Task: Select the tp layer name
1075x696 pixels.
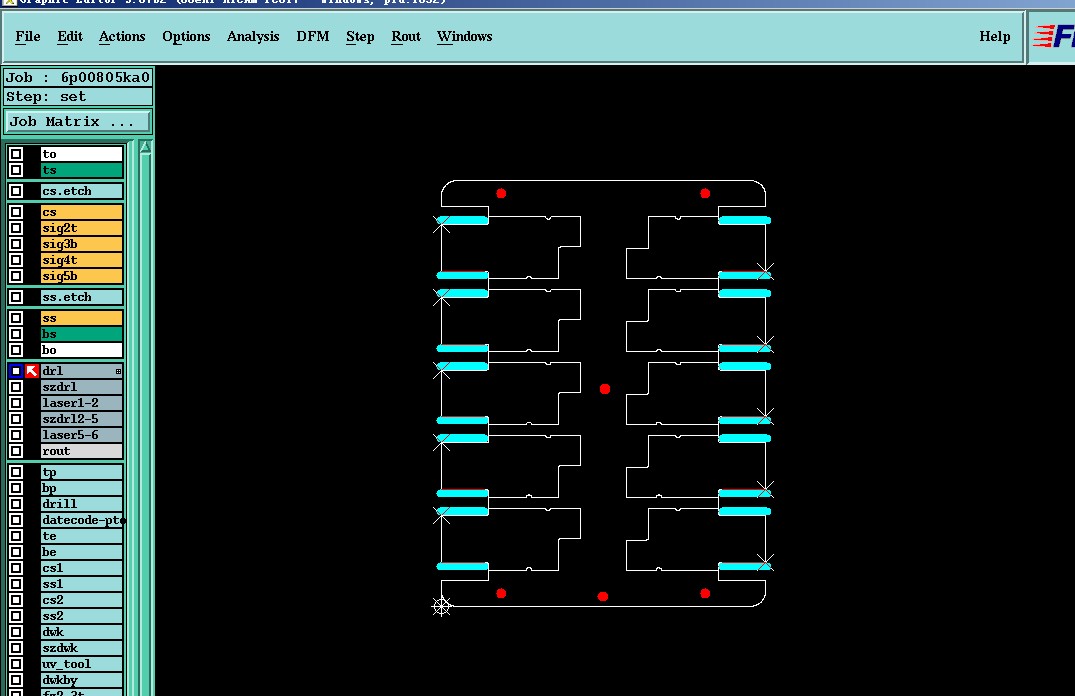Action: pyautogui.click(x=82, y=472)
